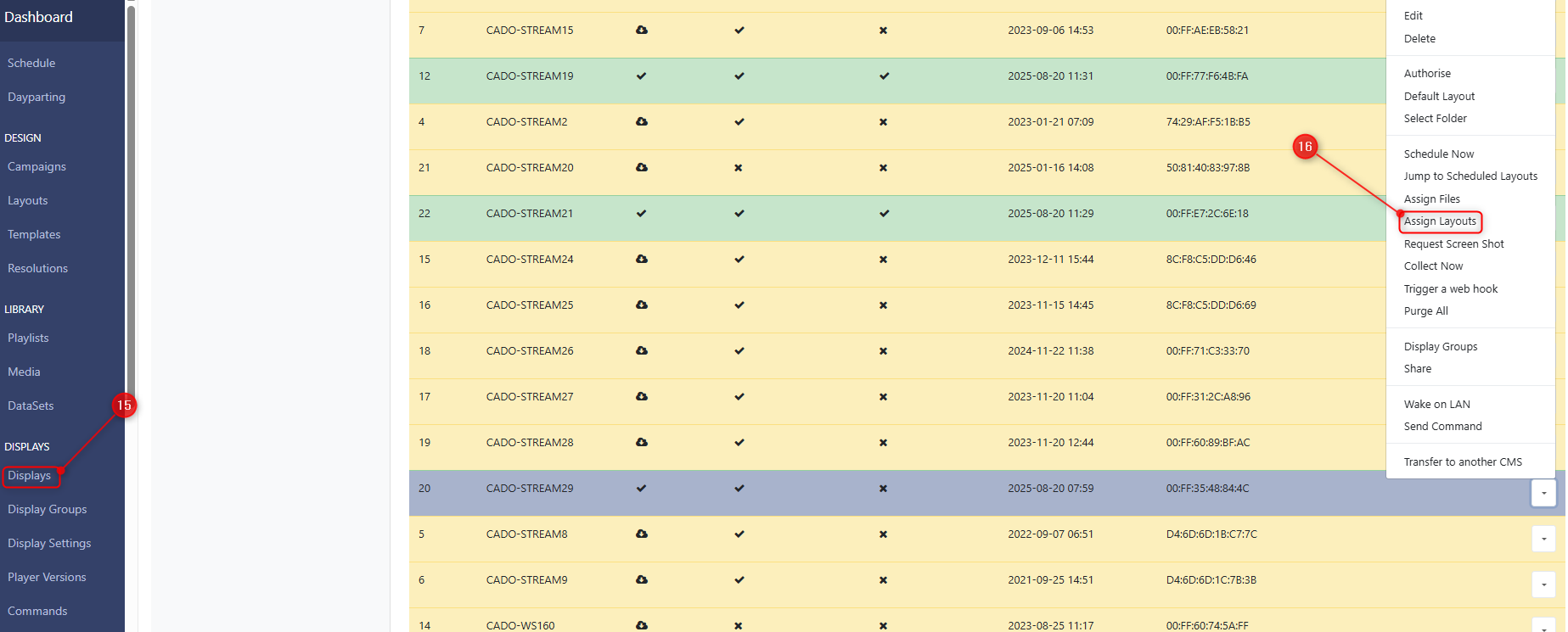
Task: Open Dayparting sidebar link
Action: 37,97
